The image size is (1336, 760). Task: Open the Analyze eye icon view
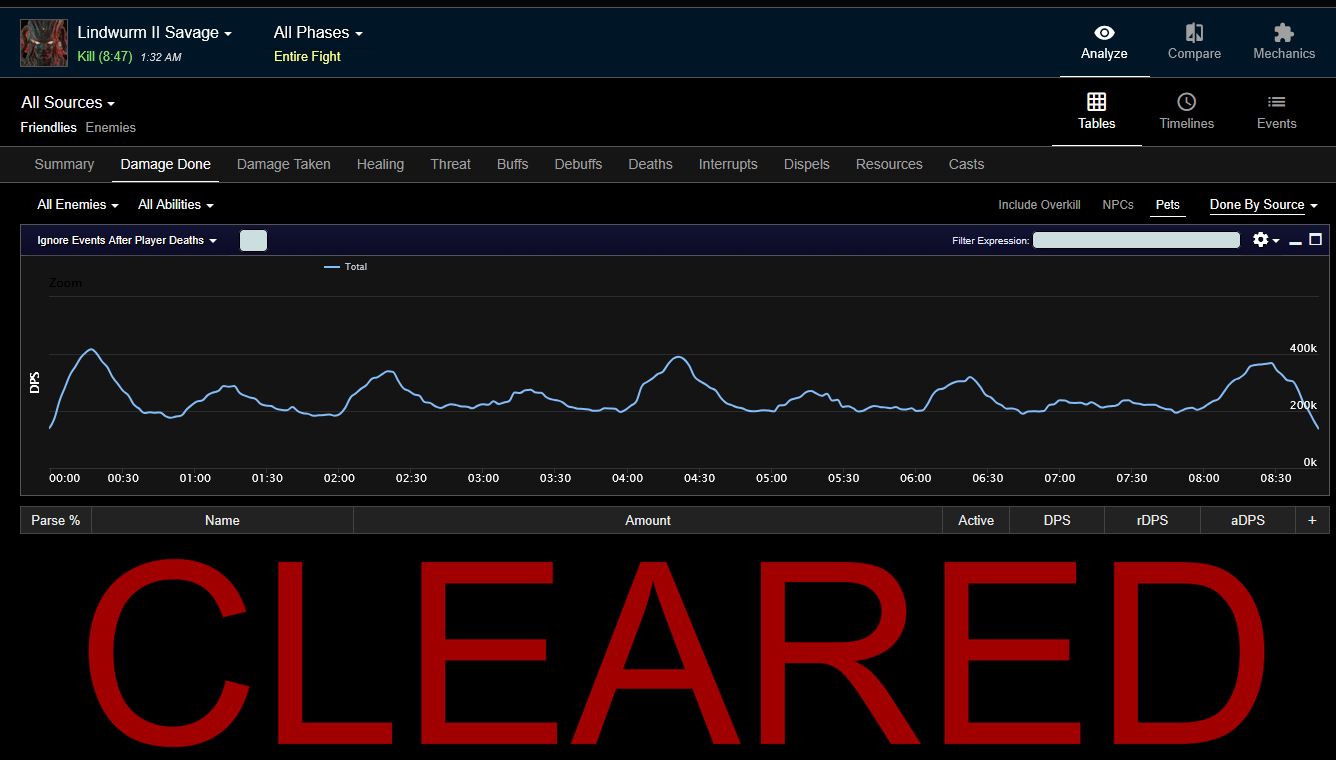[1104, 34]
